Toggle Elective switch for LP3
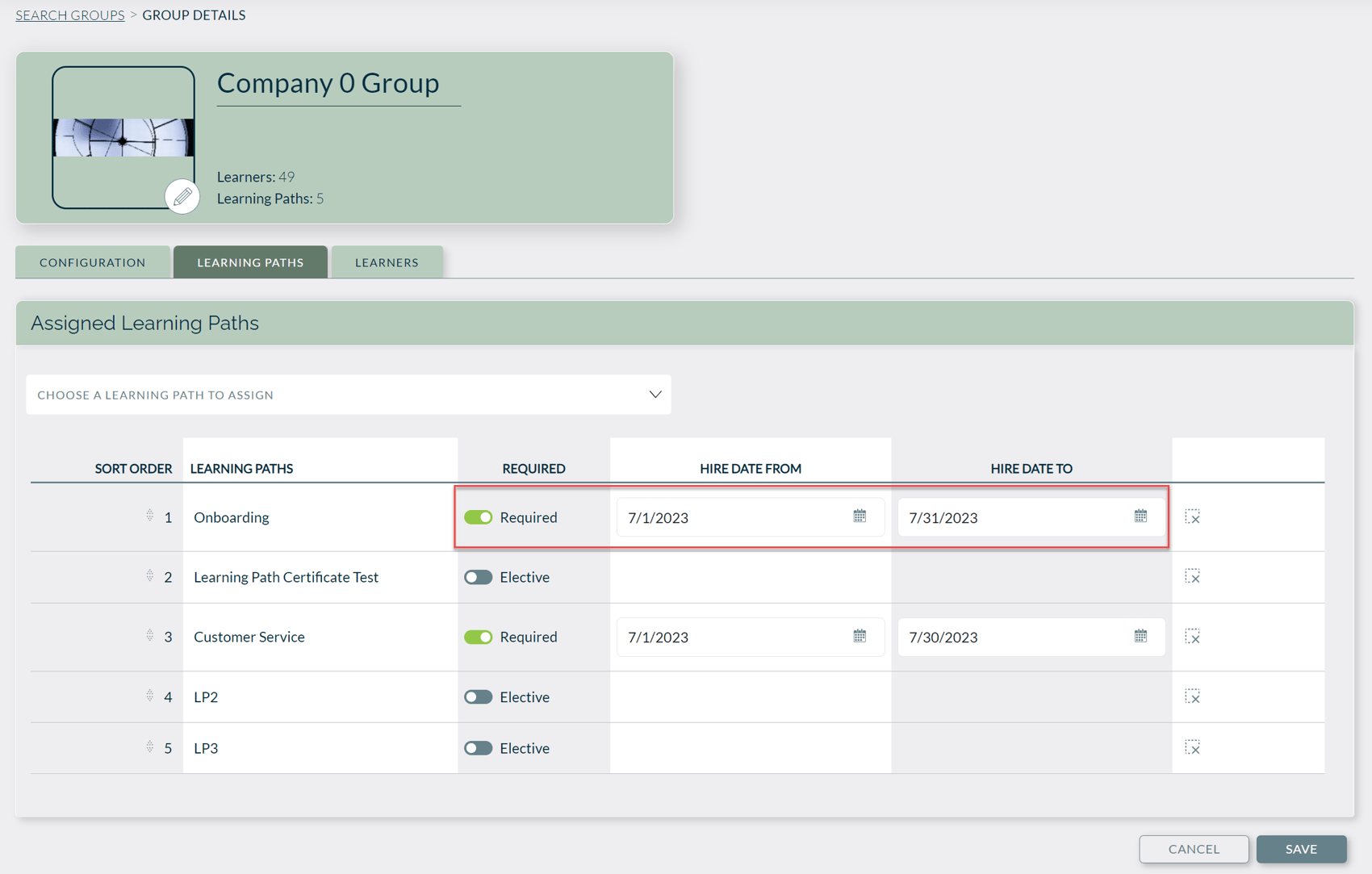1372x874 pixels. 478,748
